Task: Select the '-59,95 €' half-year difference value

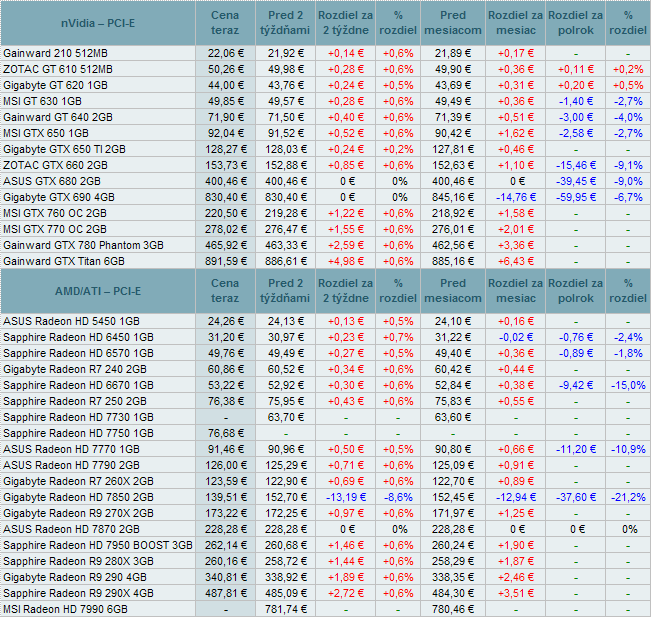Action: point(576,197)
